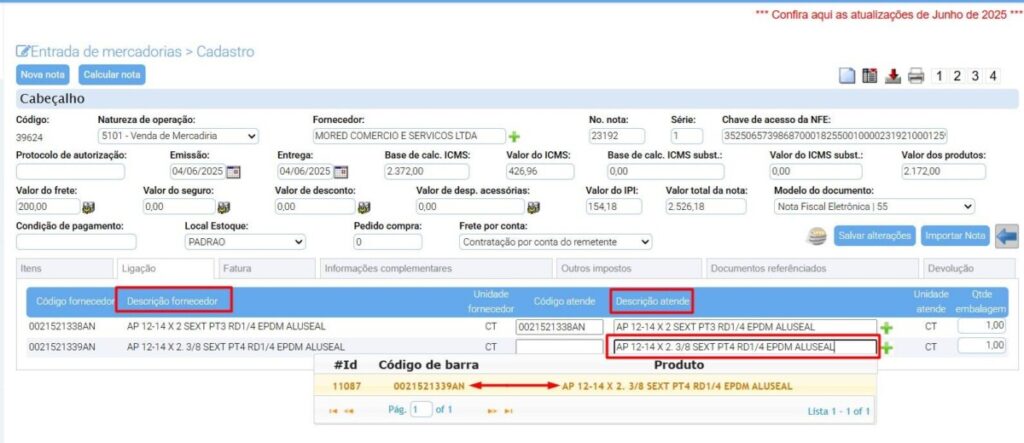Click the green plus next to Fornecedor
The height and width of the screenshot is (443, 1024).
click(x=515, y=136)
